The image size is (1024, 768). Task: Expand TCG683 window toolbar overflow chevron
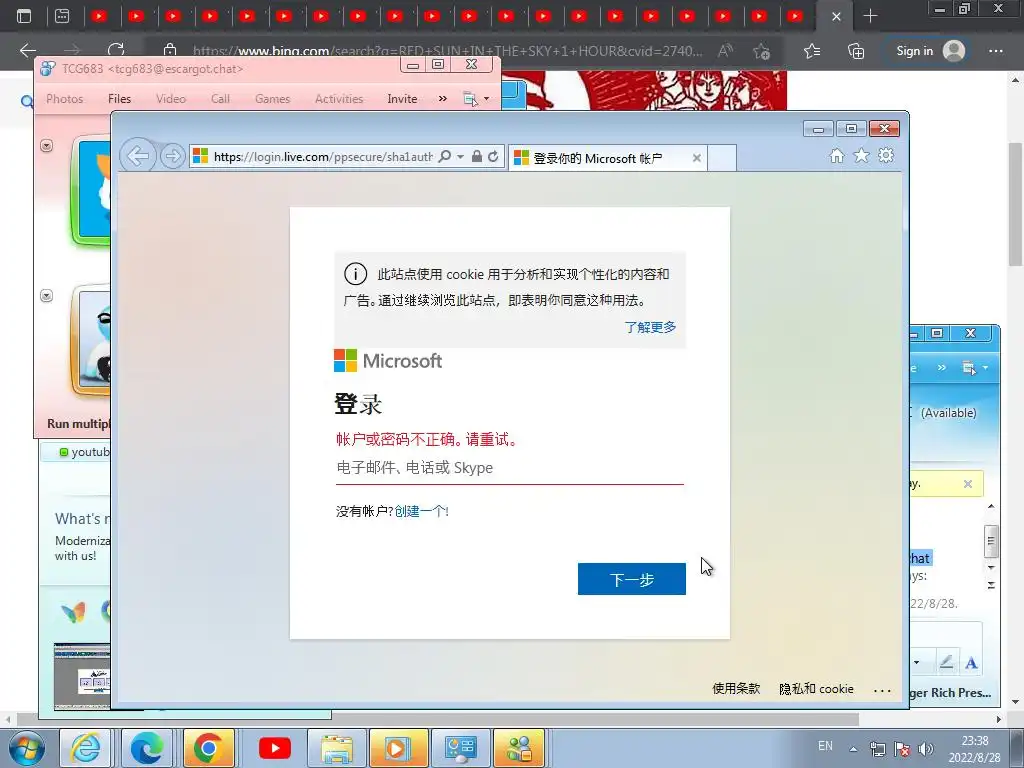click(443, 99)
